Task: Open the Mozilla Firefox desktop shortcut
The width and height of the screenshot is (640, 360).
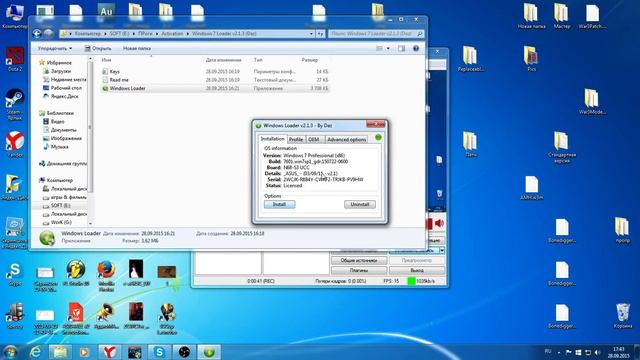Action: coord(106,275)
